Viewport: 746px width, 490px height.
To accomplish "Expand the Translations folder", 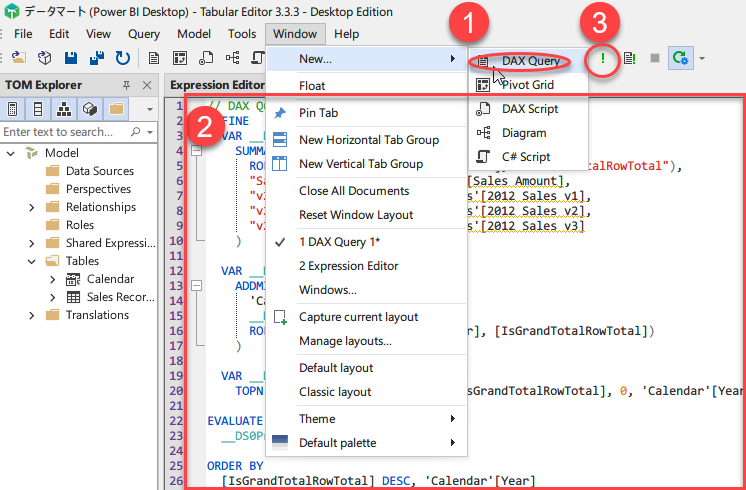I will tap(32, 315).
